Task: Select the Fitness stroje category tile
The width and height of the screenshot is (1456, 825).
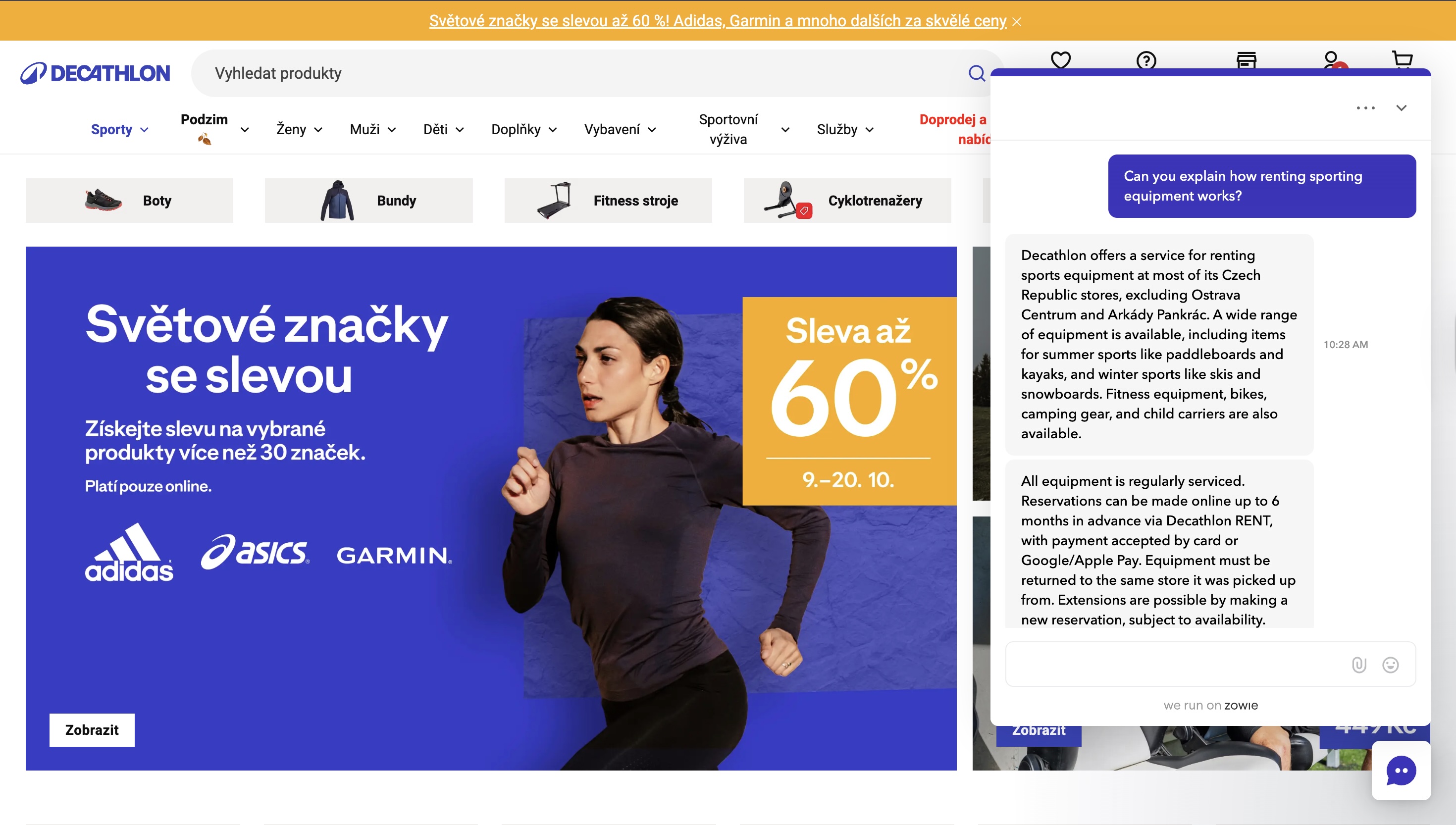Action: 608,201
